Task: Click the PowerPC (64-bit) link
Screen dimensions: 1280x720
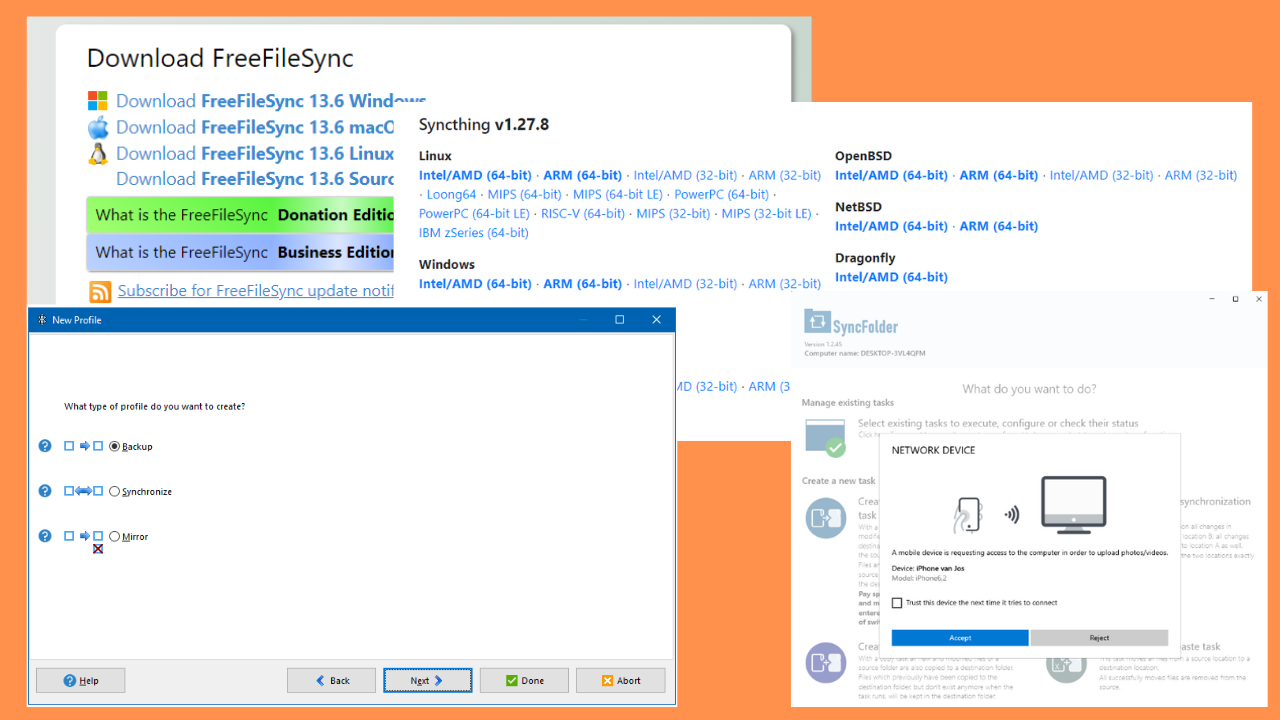Action: (722, 194)
